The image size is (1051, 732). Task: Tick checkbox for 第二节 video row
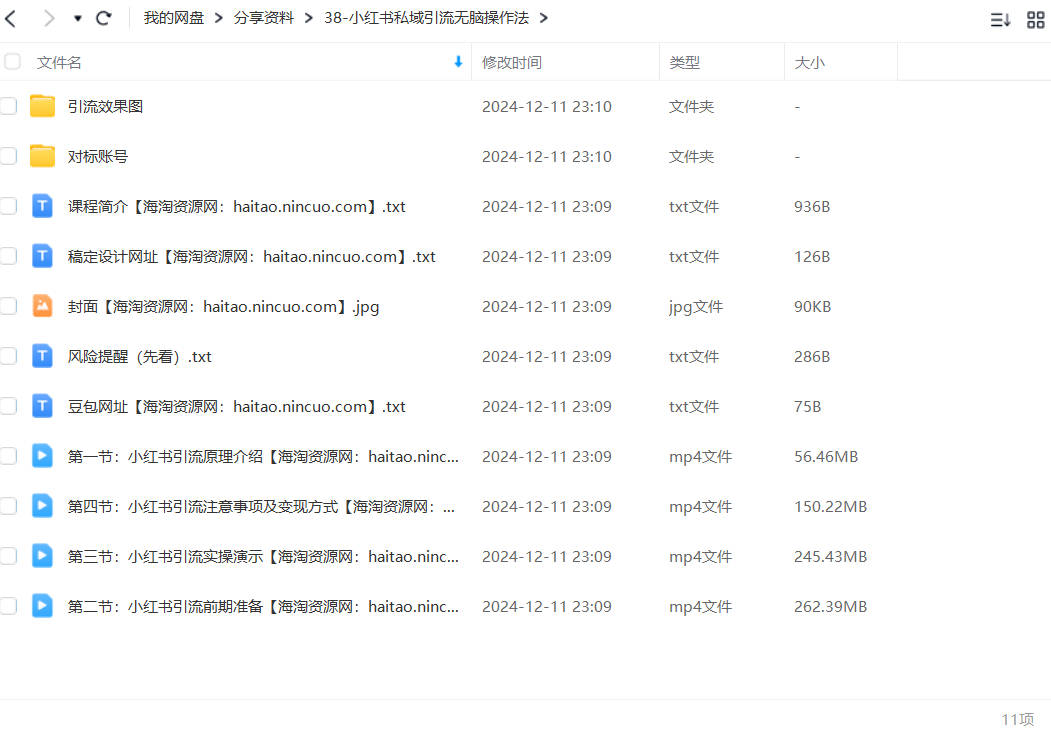8,606
